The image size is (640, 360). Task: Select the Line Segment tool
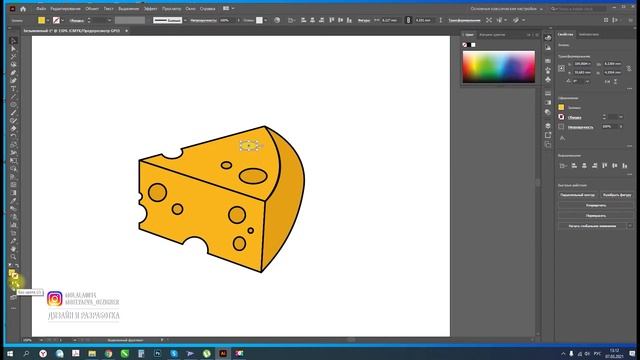[x=13, y=97]
